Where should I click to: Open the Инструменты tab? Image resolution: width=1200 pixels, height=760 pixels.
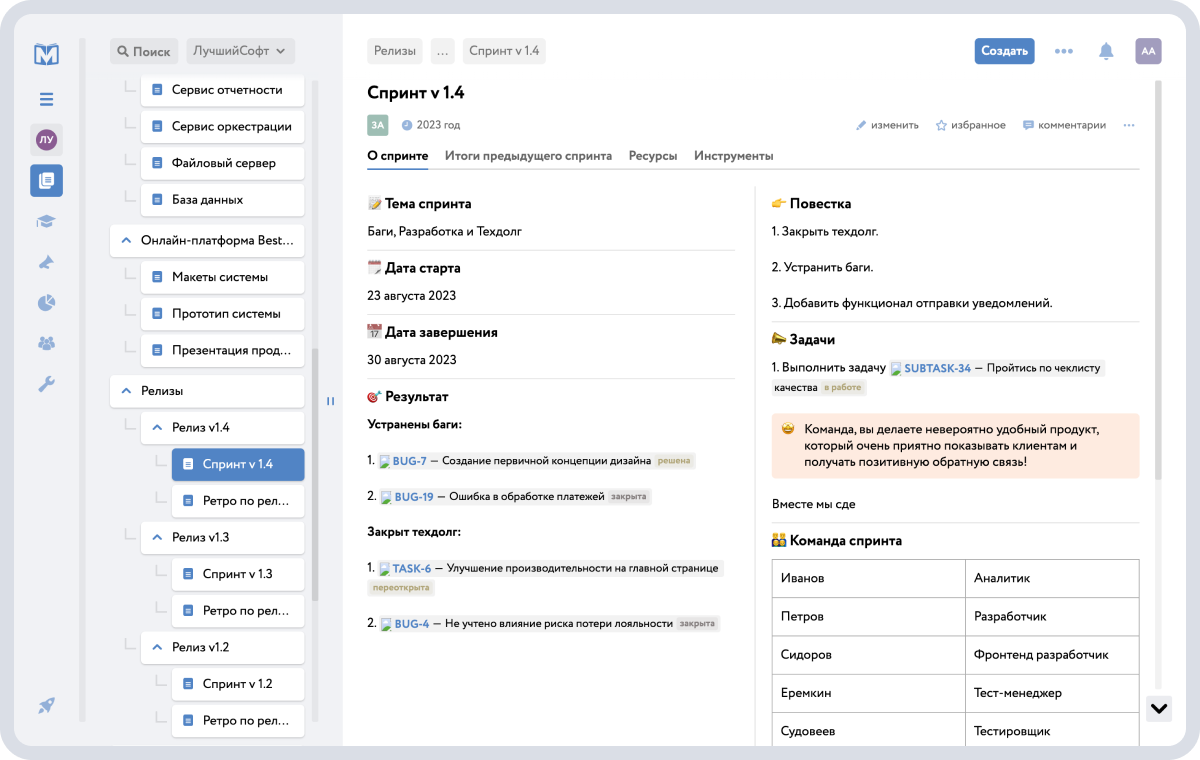(x=734, y=156)
